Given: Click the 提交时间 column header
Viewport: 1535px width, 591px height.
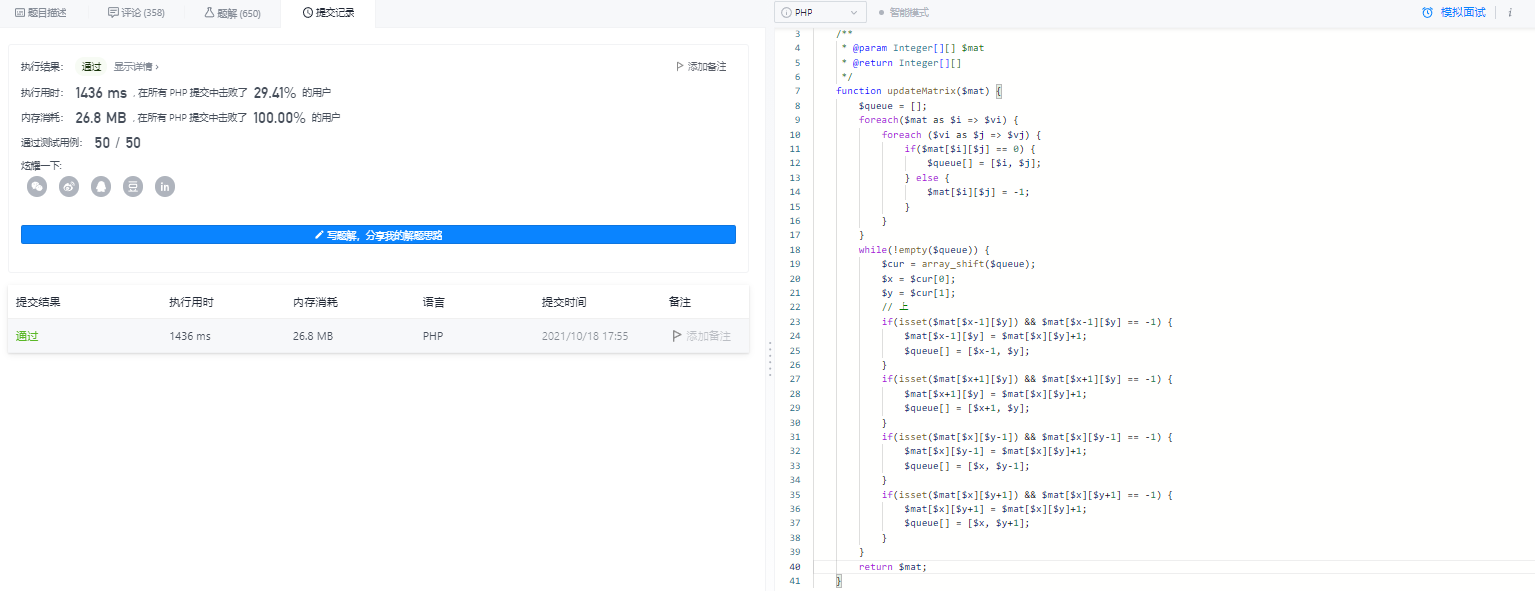Looking at the screenshot, I should [x=564, y=302].
